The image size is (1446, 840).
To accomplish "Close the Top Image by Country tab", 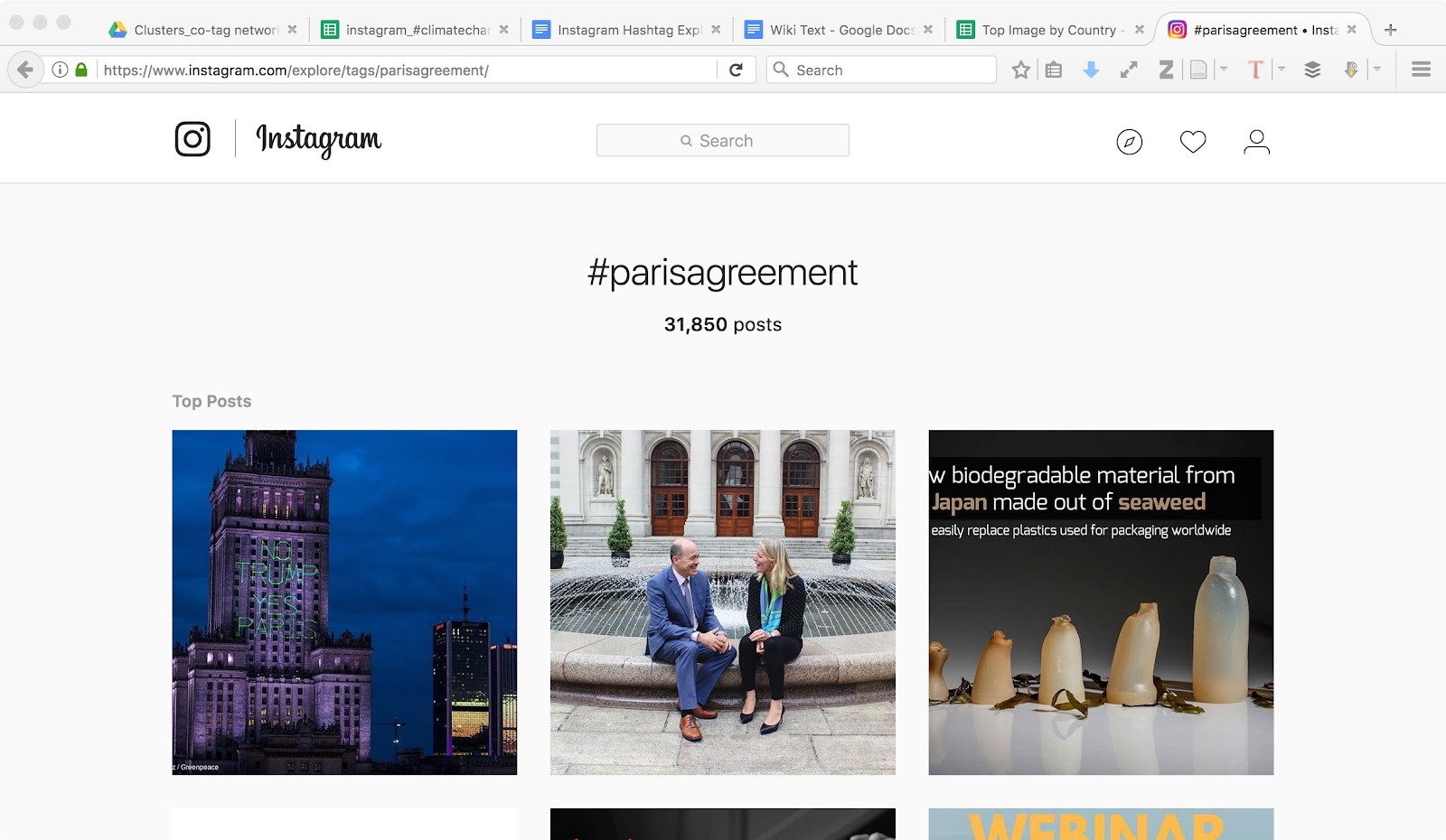I will [x=1140, y=30].
